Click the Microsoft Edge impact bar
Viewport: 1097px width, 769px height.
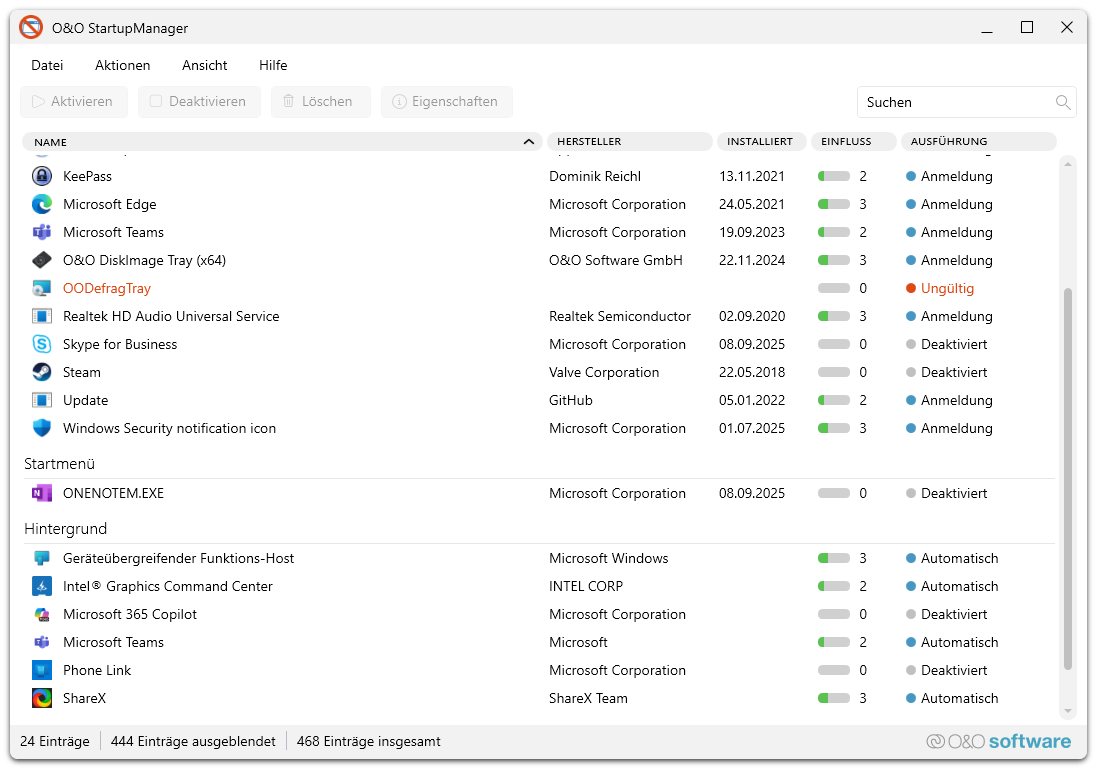pos(833,204)
